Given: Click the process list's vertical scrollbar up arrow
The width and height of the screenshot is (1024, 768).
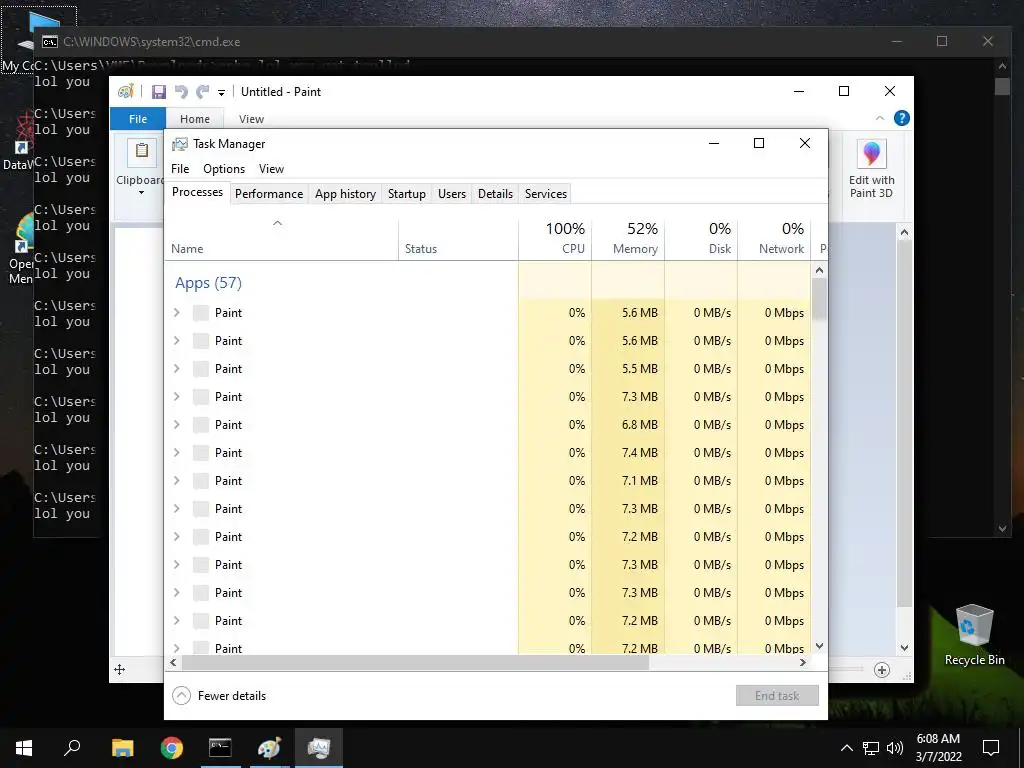Looking at the screenshot, I should 820,270.
